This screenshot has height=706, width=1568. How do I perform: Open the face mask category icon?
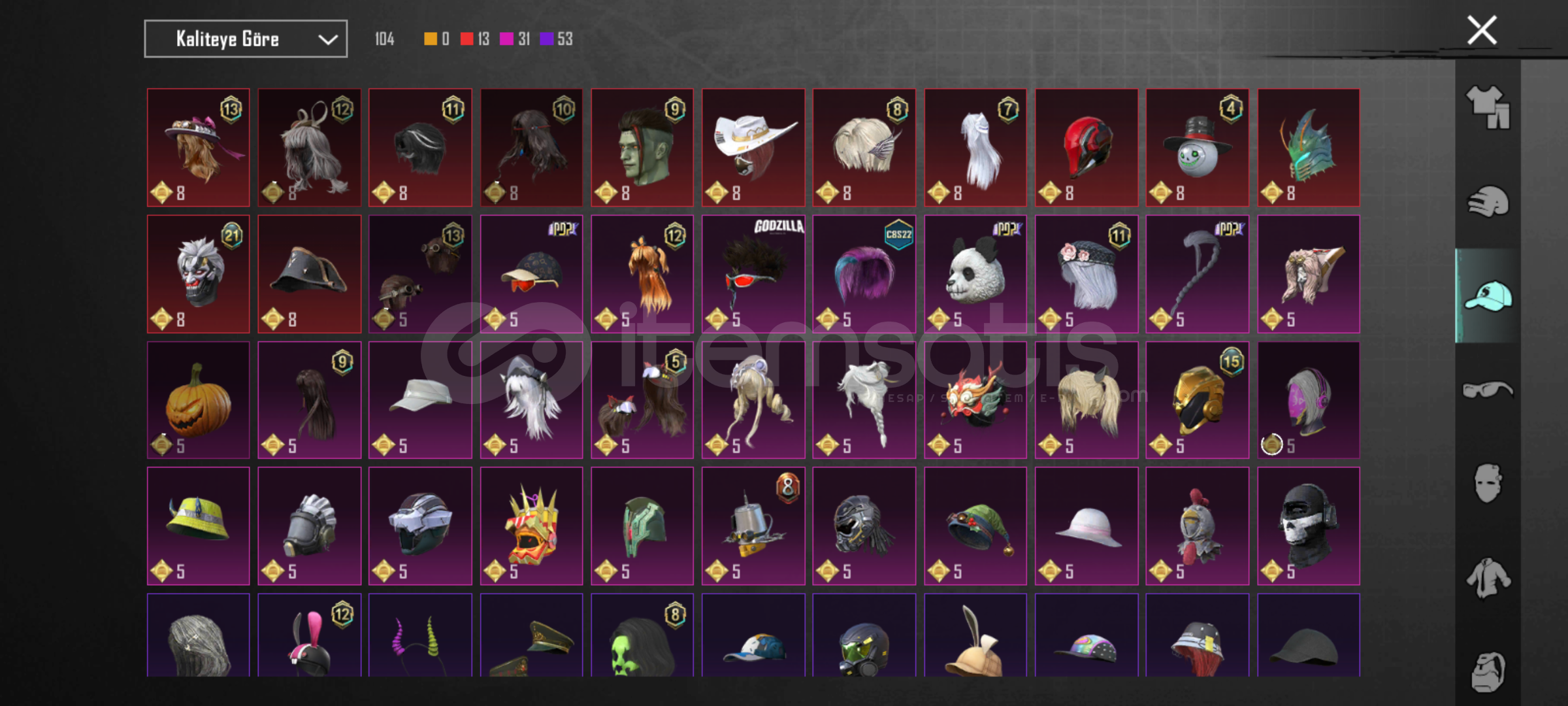tap(1488, 484)
